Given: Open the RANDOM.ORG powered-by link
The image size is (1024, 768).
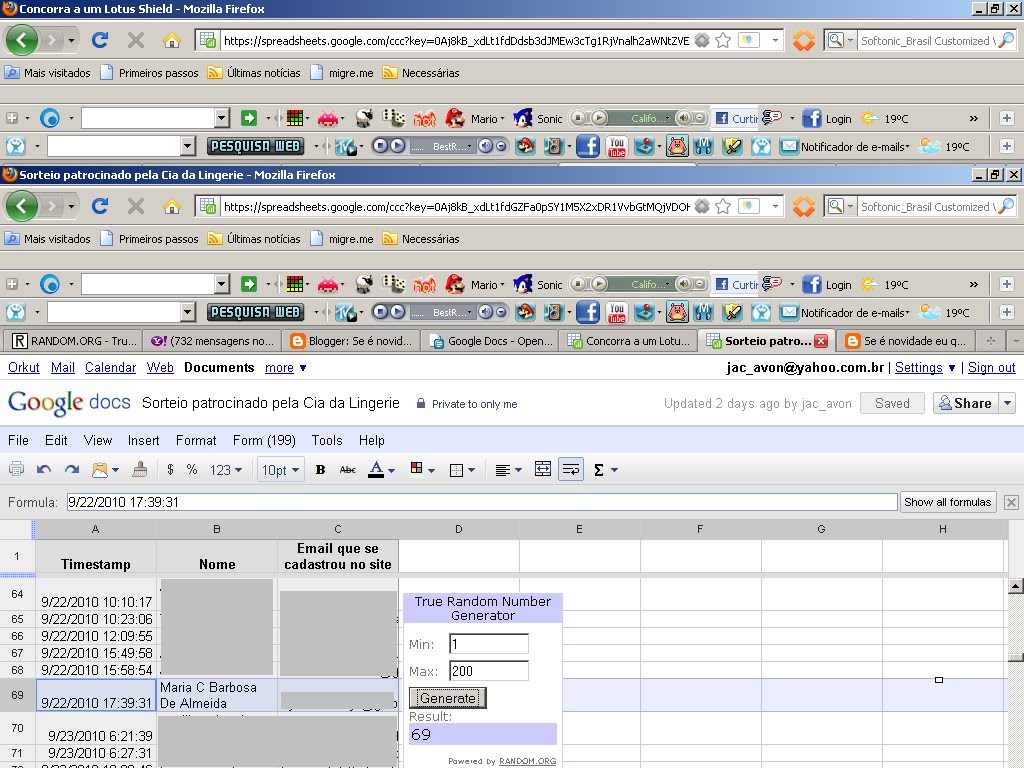Looking at the screenshot, I should [x=527, y=761].
